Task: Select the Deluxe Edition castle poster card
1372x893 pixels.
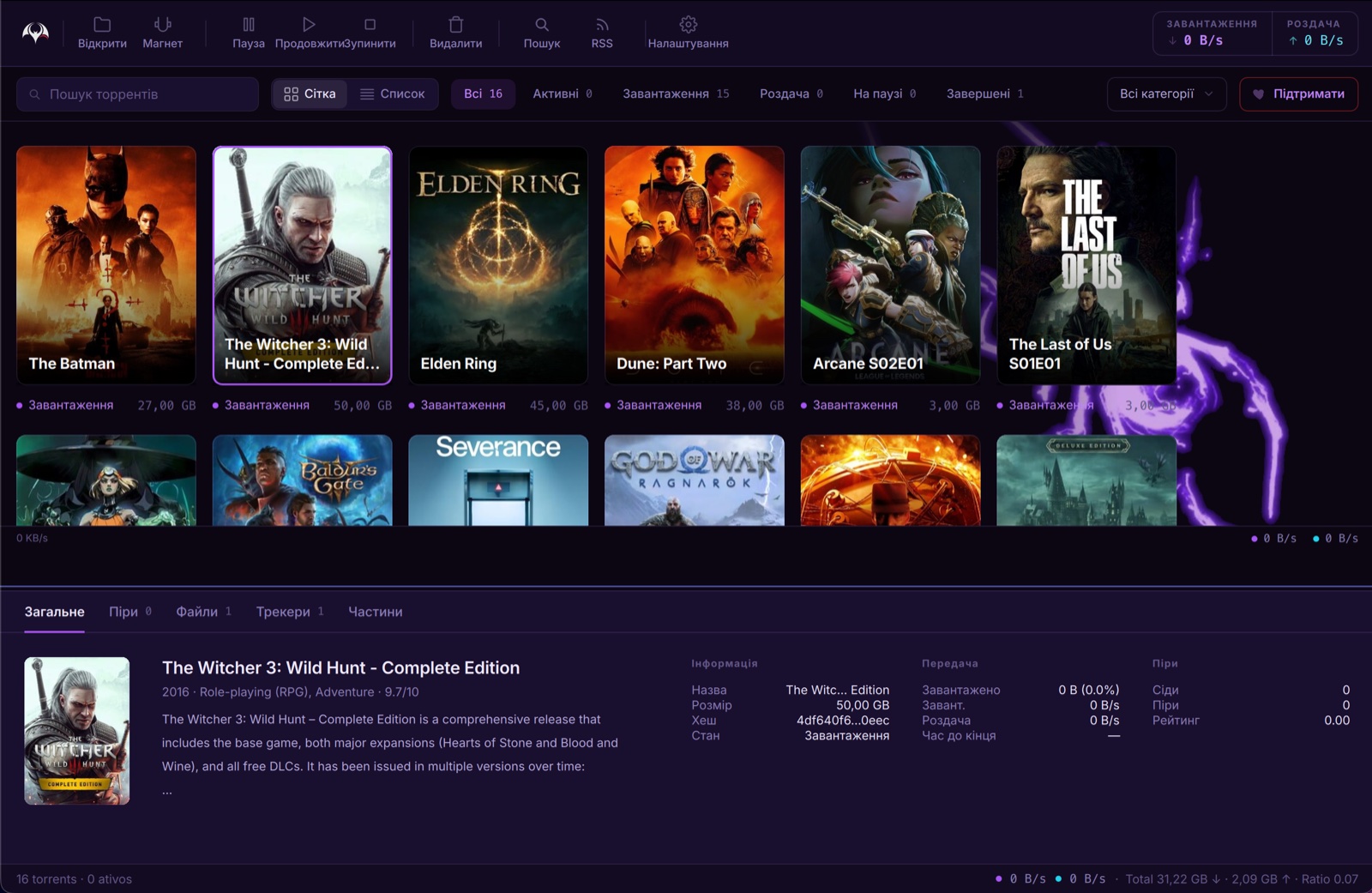Action: 1086,480
